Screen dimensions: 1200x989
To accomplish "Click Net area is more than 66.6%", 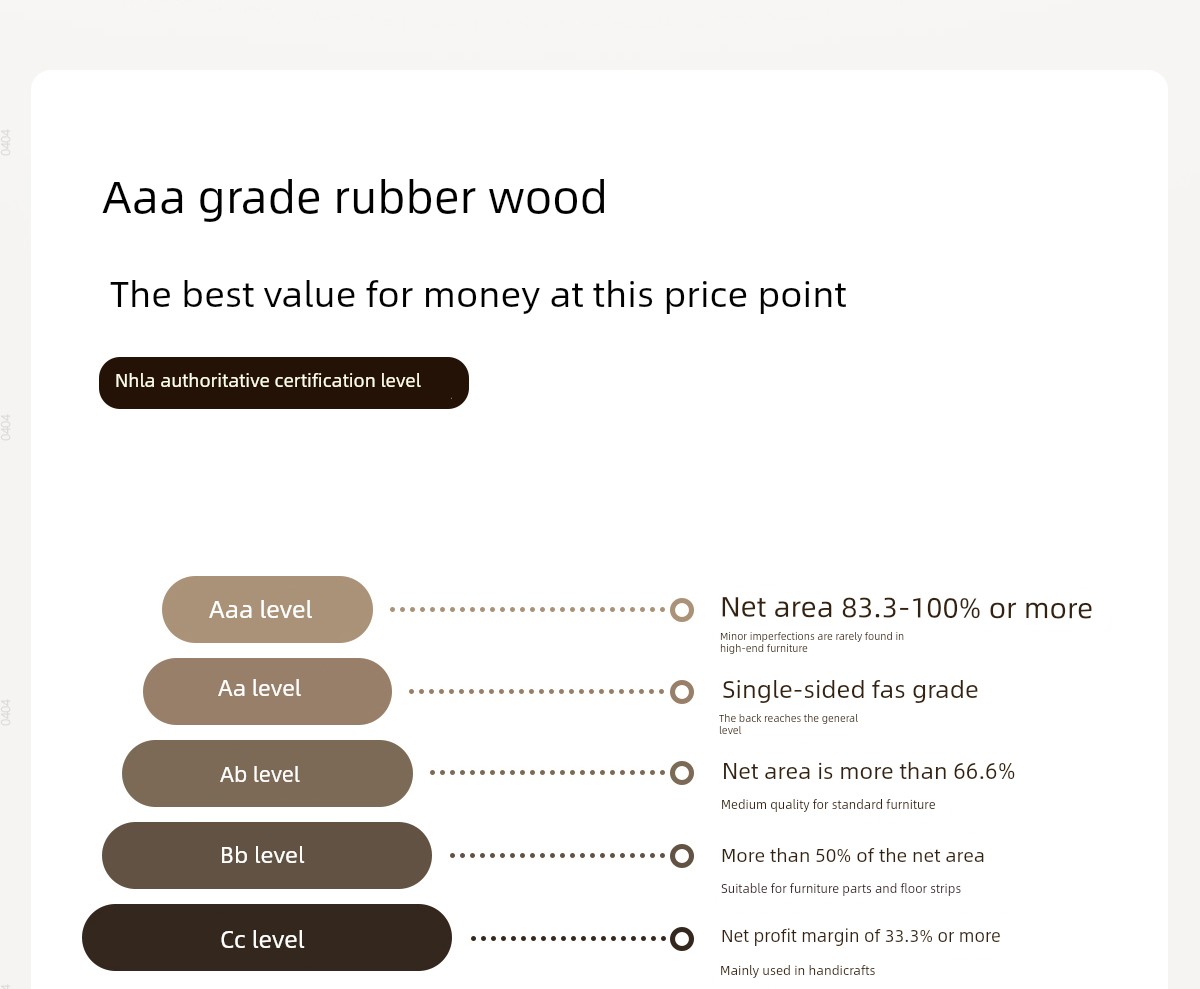I will pyautogui.click(x=868, y=771).
